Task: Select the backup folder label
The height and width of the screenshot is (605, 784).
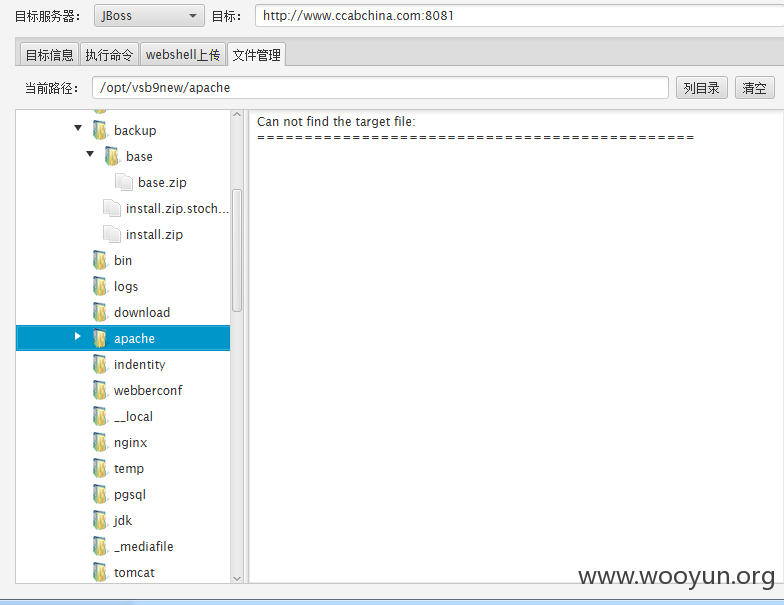Action: click(135, 130)
